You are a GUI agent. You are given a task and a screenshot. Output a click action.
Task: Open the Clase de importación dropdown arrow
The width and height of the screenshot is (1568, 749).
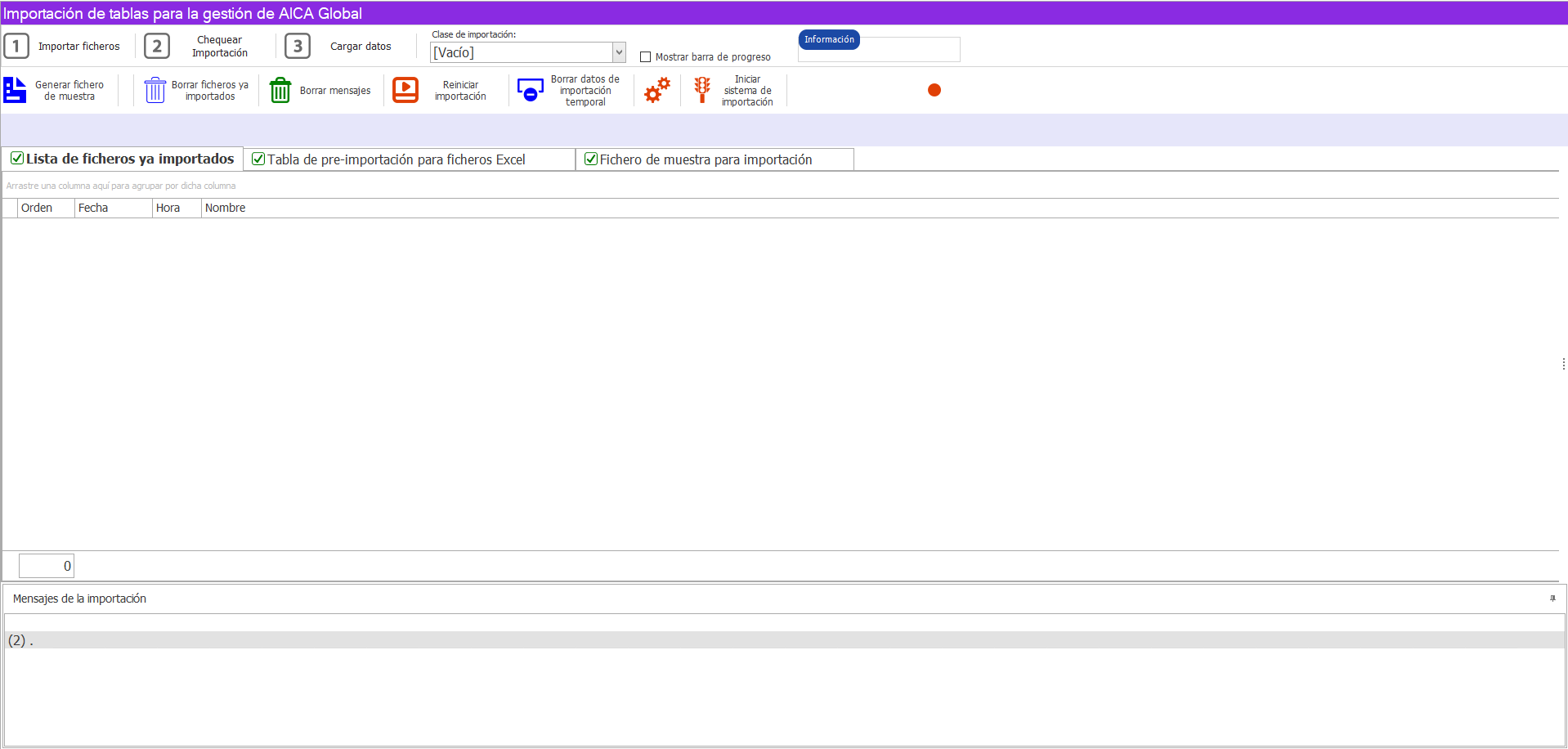619,52
